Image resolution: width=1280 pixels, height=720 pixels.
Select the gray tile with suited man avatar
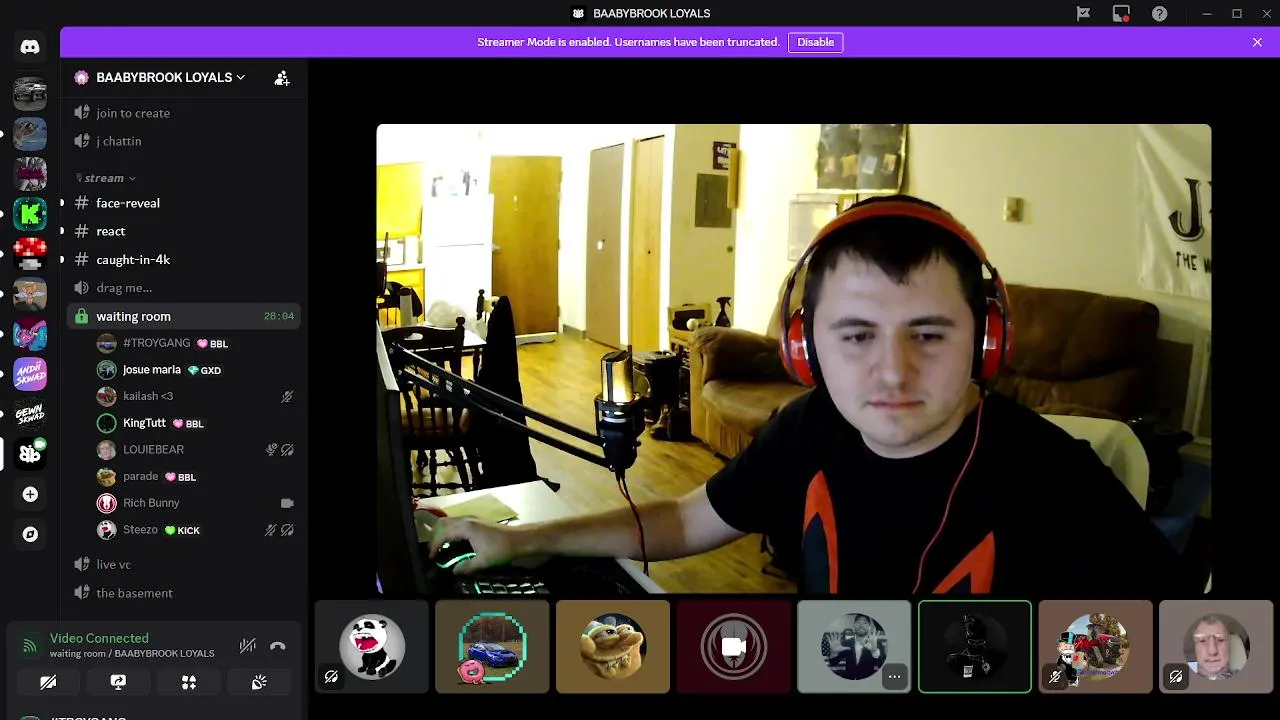pos(854,647)
